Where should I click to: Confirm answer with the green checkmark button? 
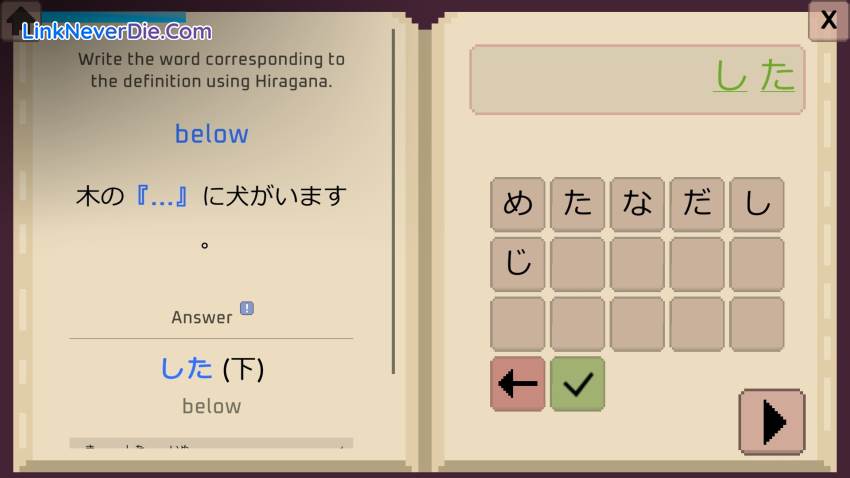click(577, 384)
